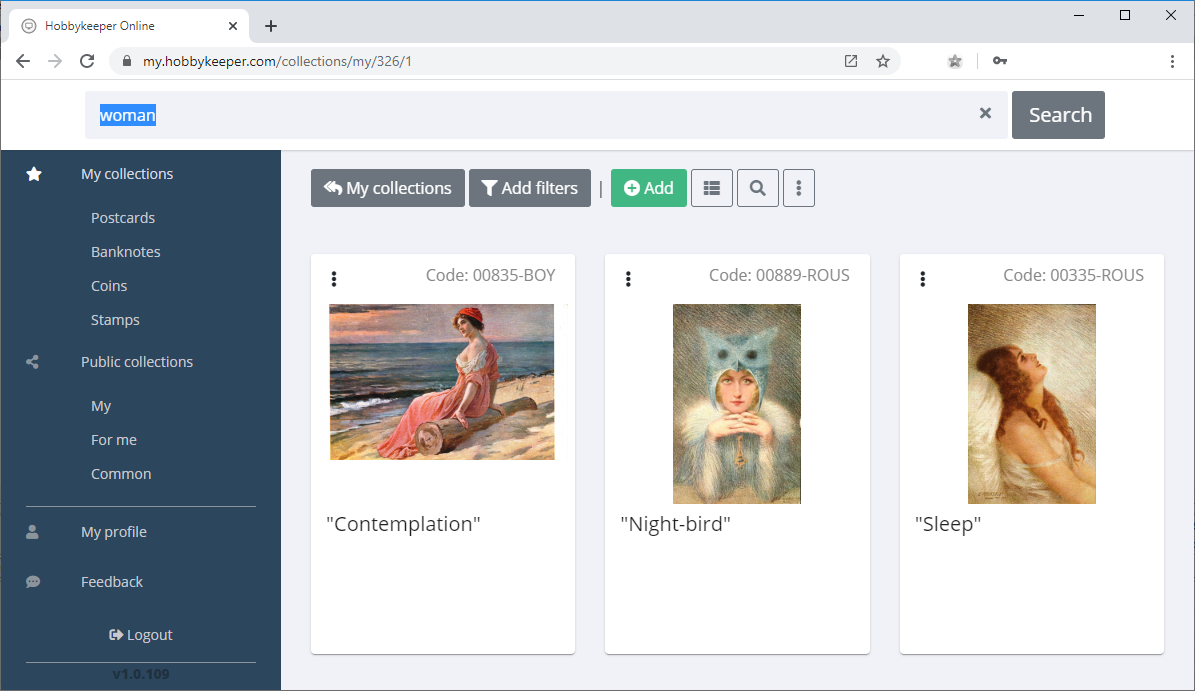Bookmark this page with the star icon
1195x691 pixels.
(x=883, y=61)
